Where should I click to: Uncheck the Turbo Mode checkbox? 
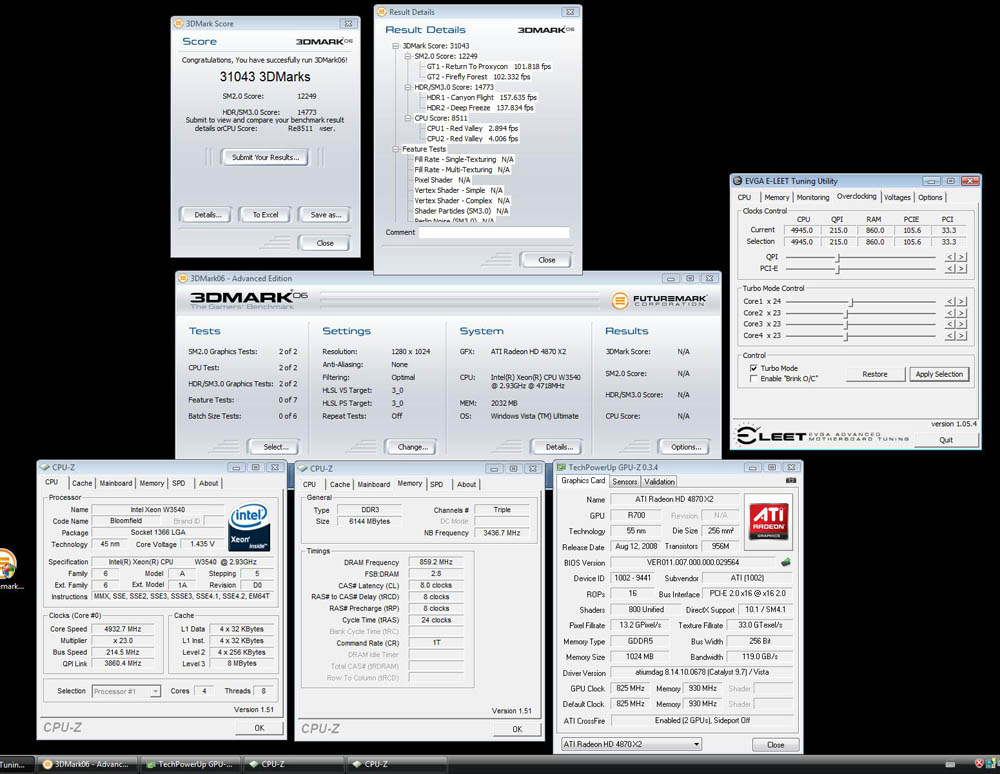753,368
